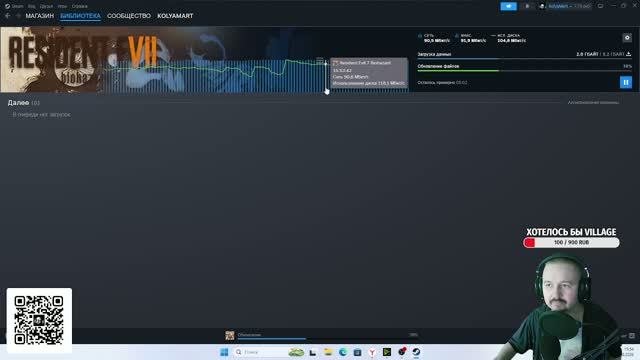Open the Друзья menu
The width and height of the screenshot is (640, 360).
(x=46, y=6)
